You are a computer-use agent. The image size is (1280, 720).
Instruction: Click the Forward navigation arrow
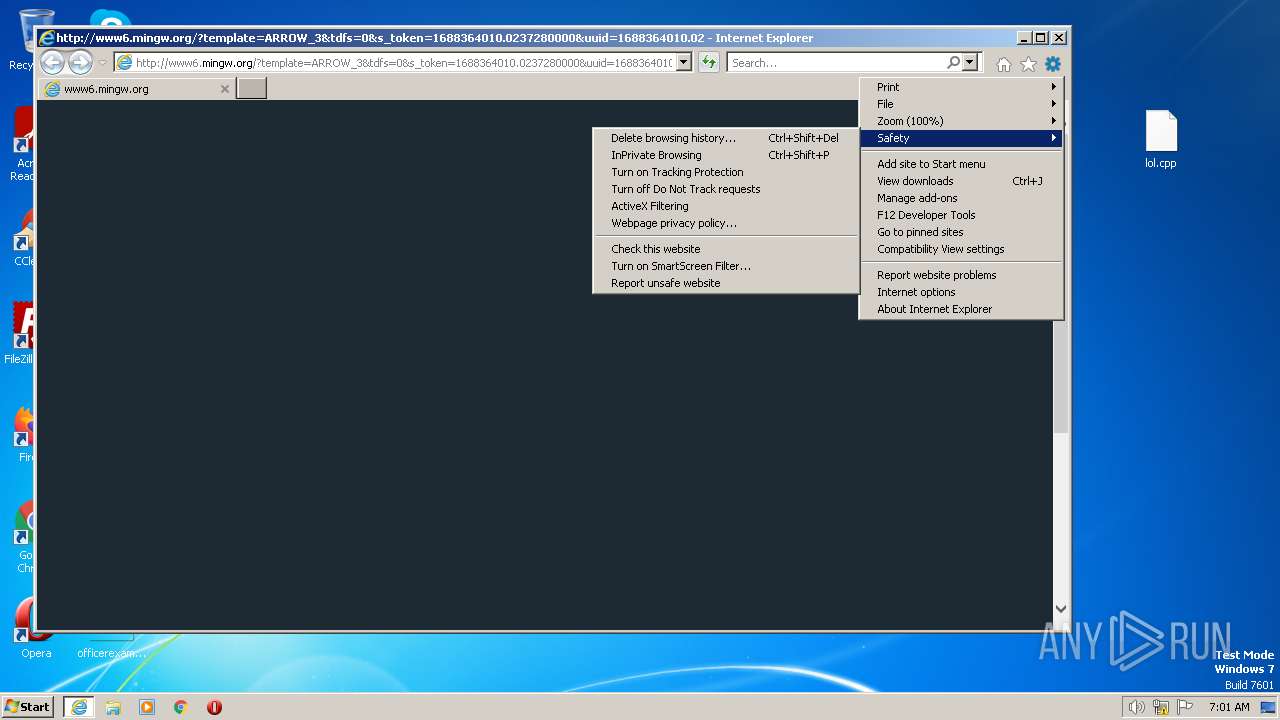[80, 63]
